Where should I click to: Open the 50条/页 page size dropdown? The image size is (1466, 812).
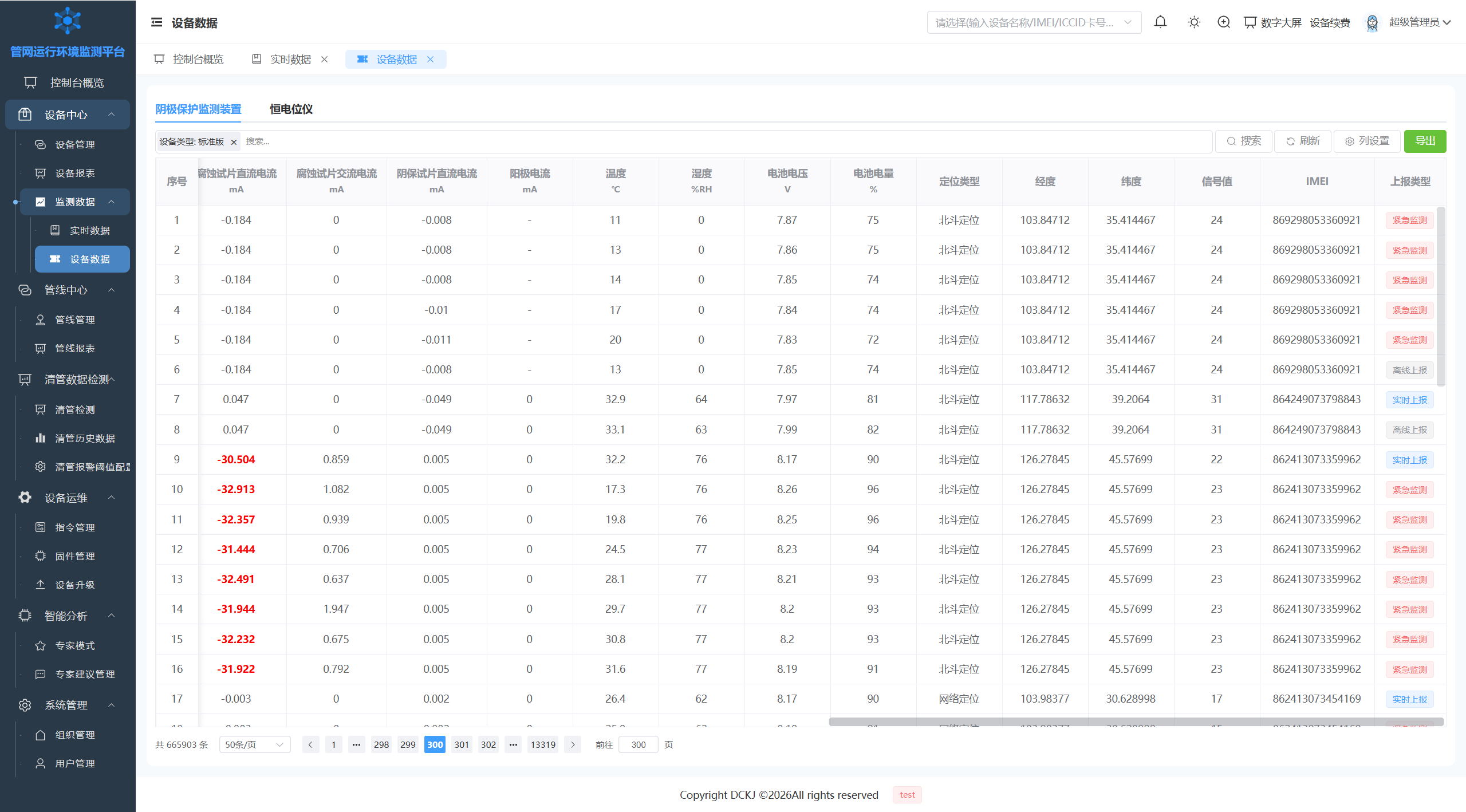click(254, 744)
